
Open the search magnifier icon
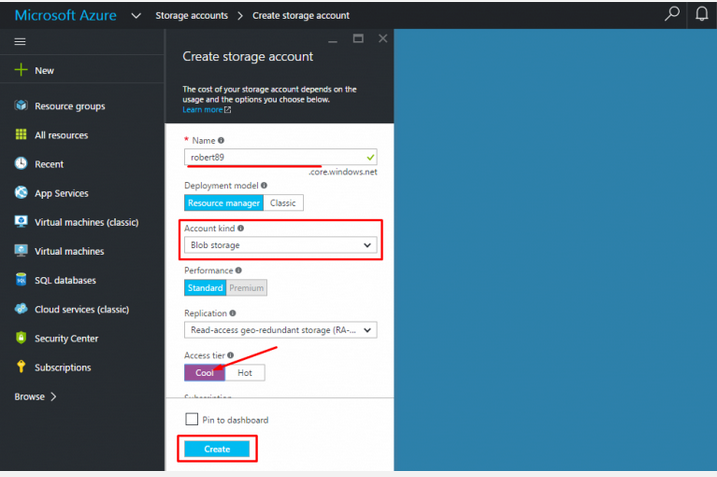pos(672,14)
